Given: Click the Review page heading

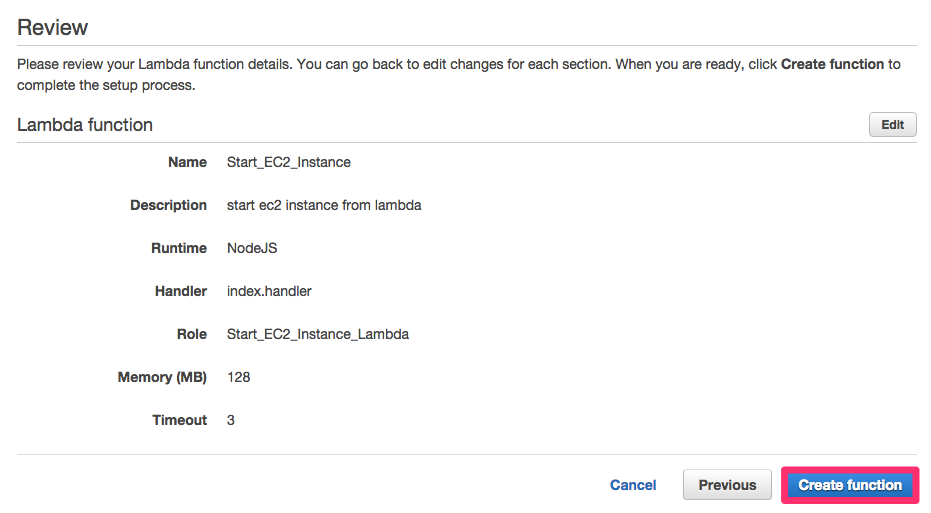Looking at the screenshot, I should coord(53,28).
